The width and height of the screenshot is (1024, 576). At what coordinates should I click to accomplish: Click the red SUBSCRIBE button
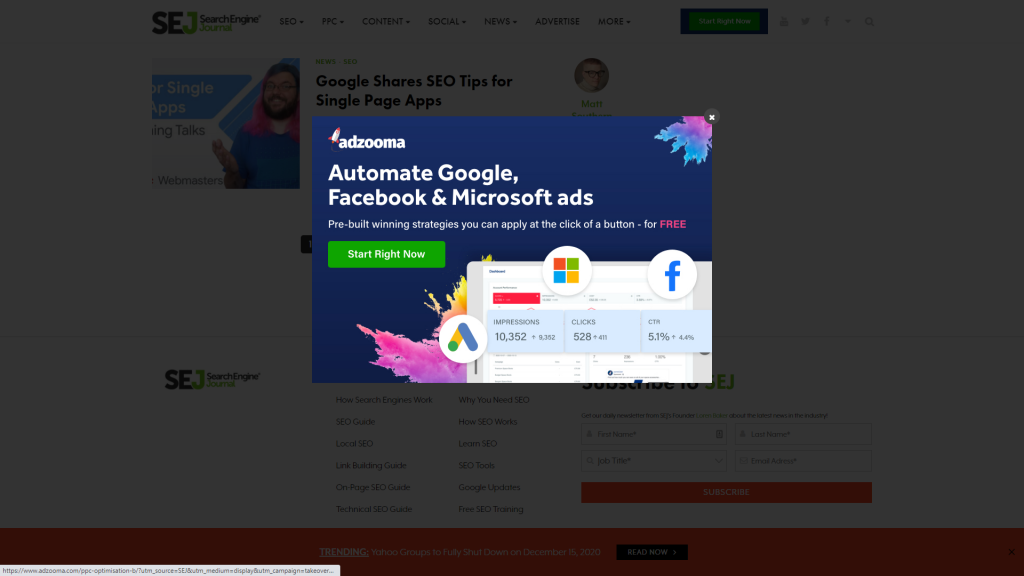(726, 492)
